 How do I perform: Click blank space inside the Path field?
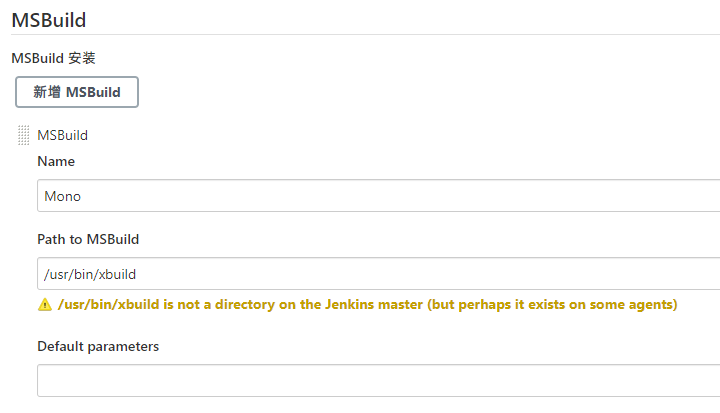click(x=450, y=273)
